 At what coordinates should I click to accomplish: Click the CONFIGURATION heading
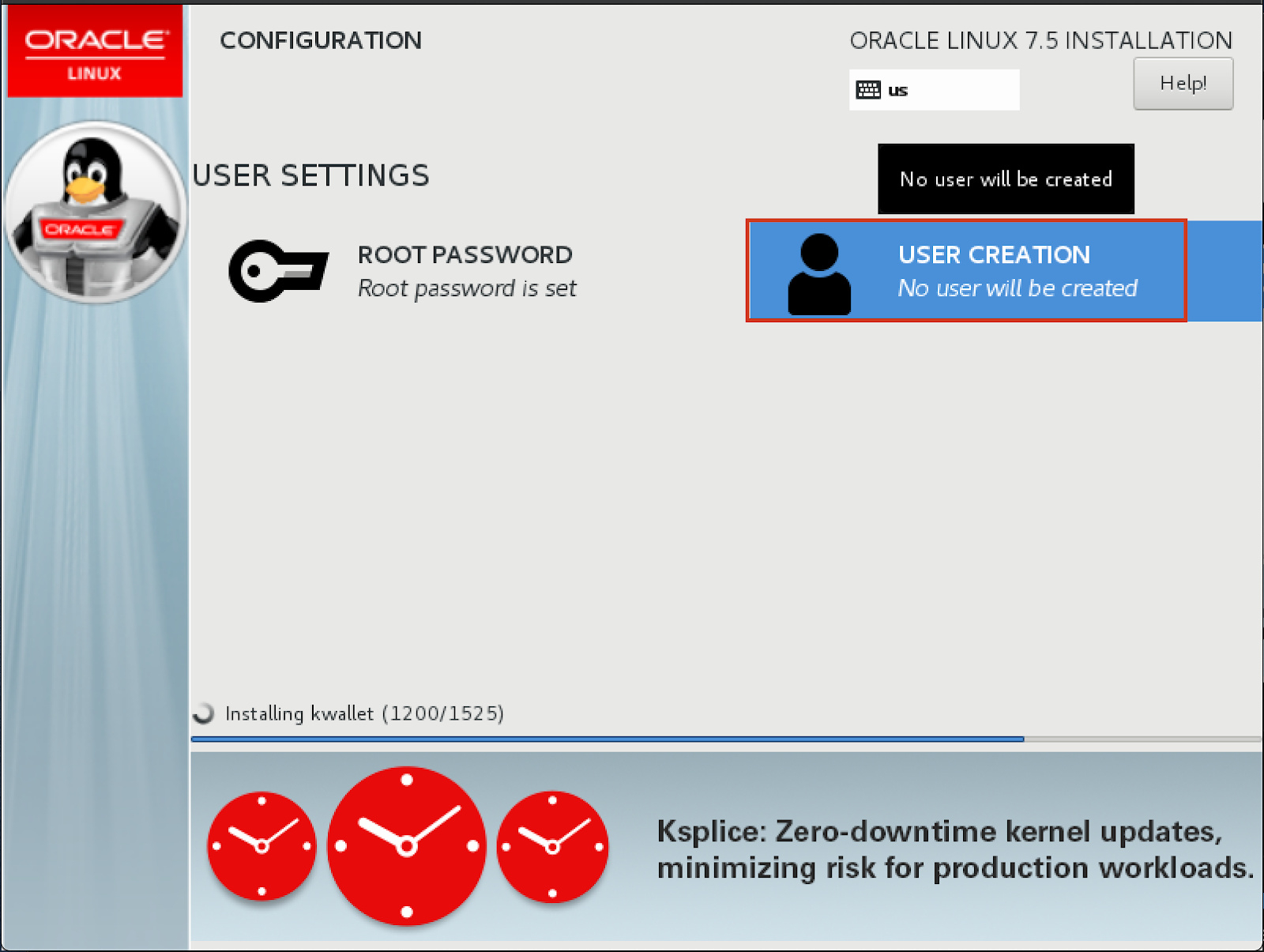point(321,40)
